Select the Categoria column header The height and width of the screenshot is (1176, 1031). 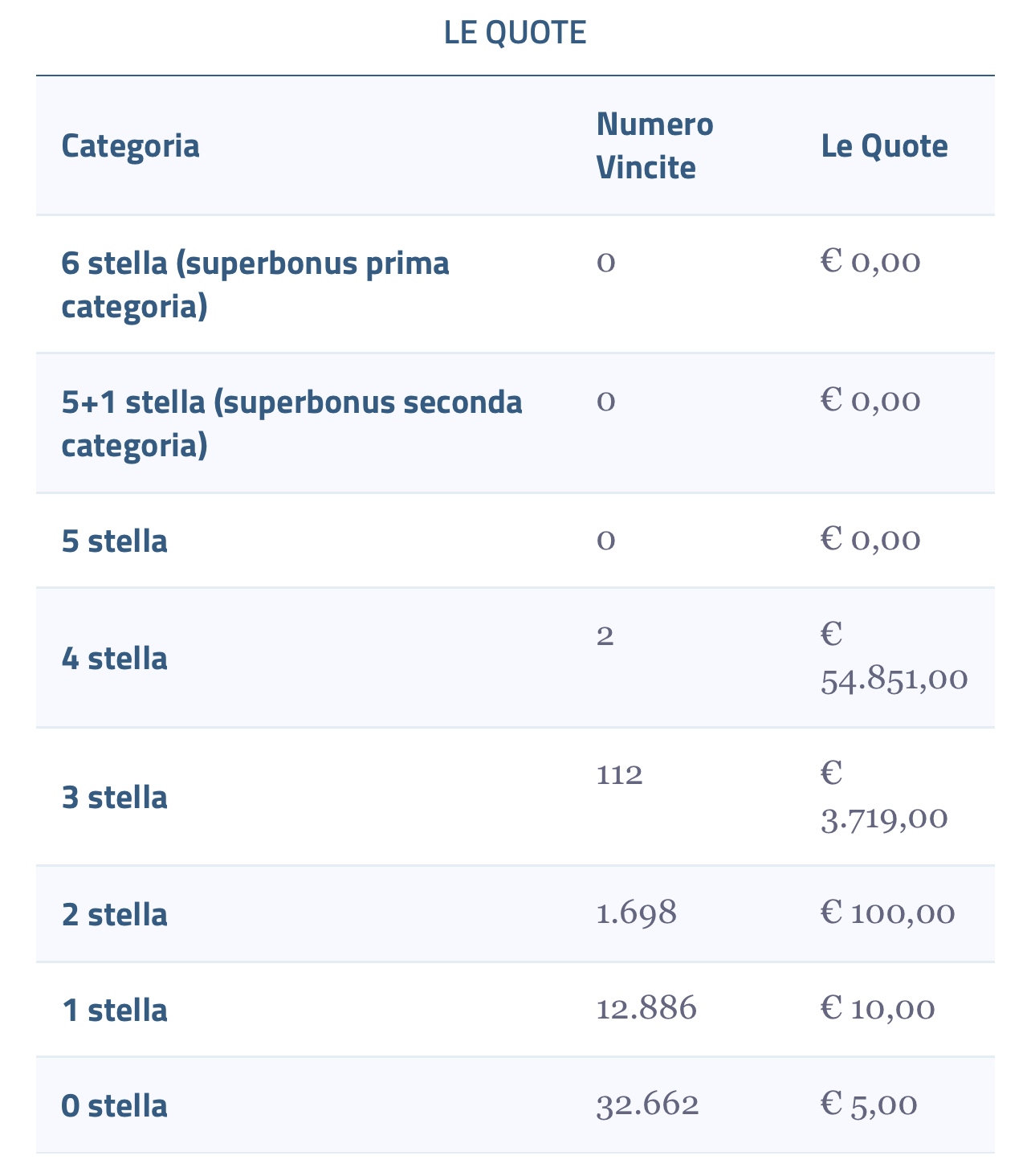tap(130, 146)
